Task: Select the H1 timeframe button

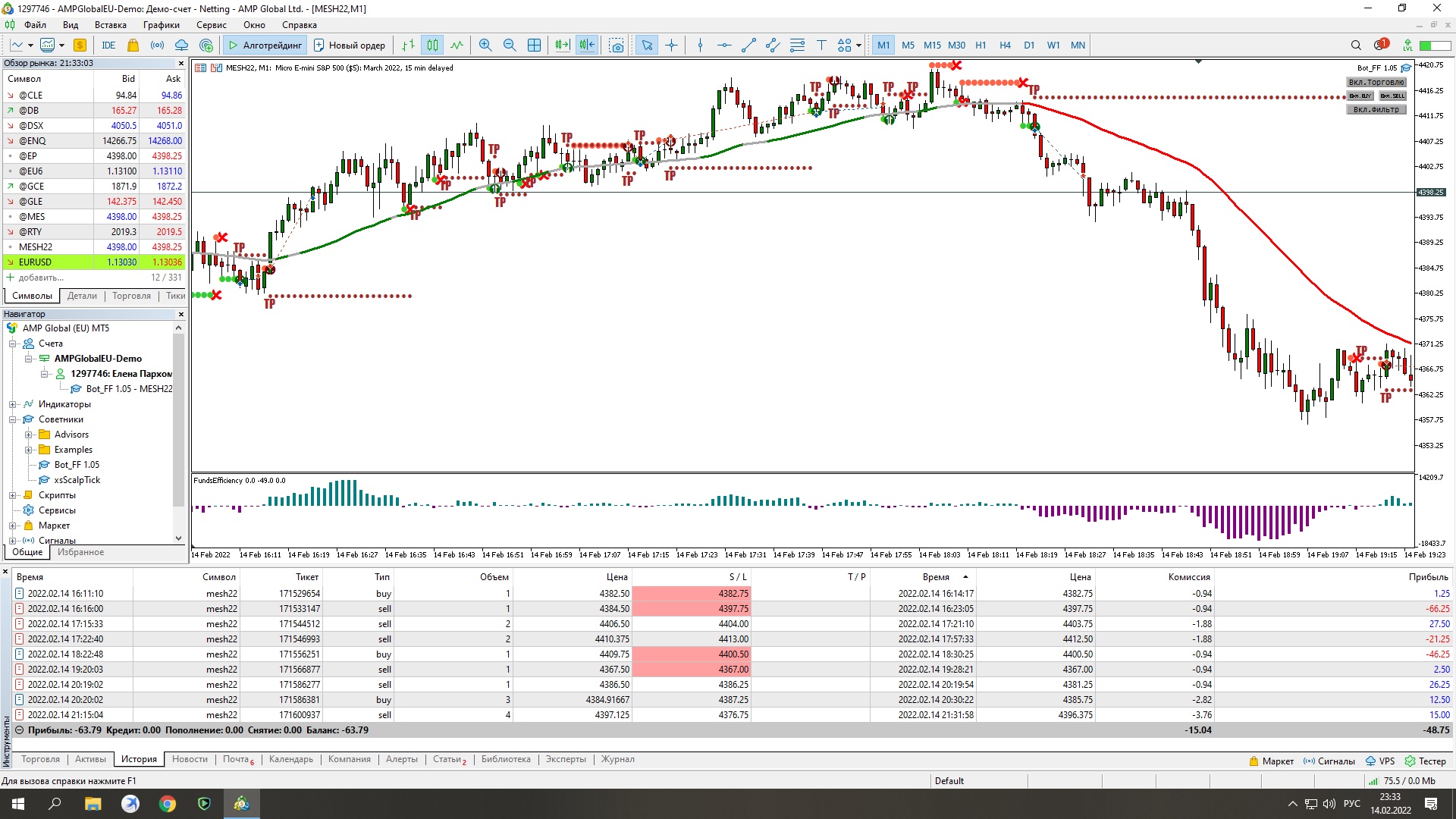Action: (981, 45)
